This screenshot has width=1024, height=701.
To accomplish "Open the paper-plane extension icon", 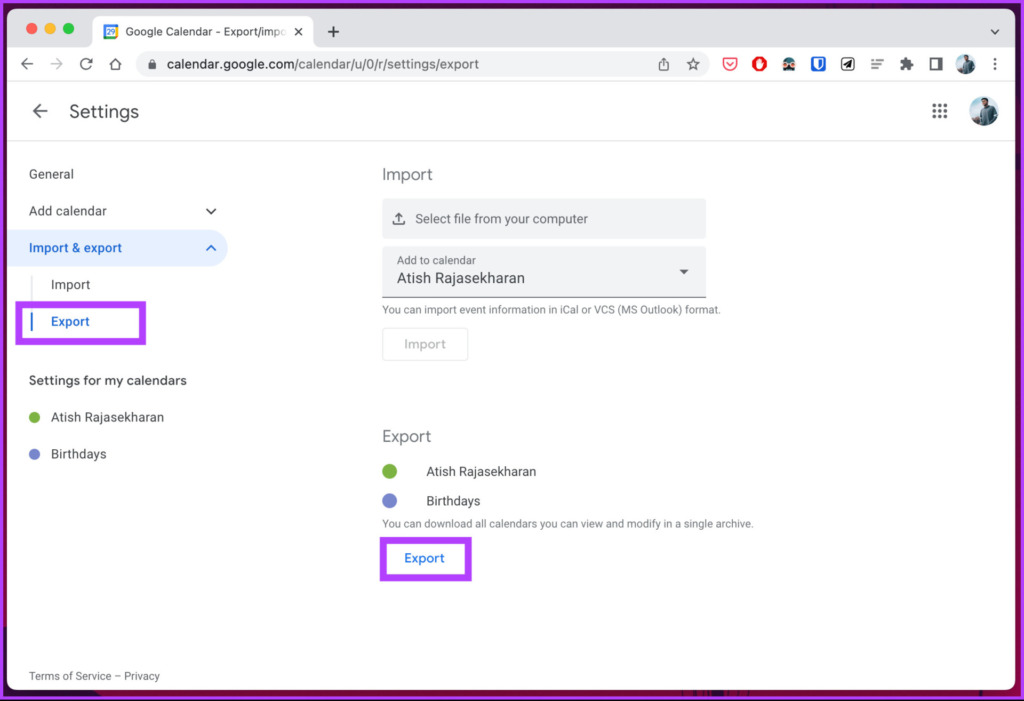I will click(x=848, y=64).
